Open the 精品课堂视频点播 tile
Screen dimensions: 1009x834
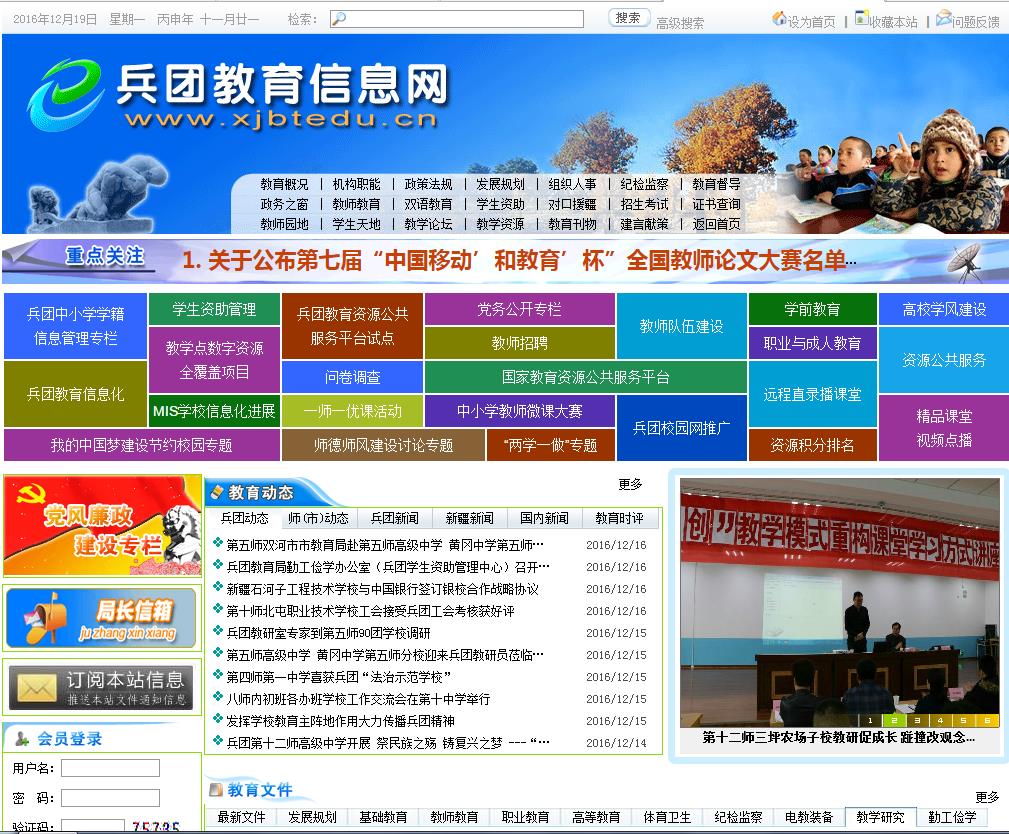[944, 428]
